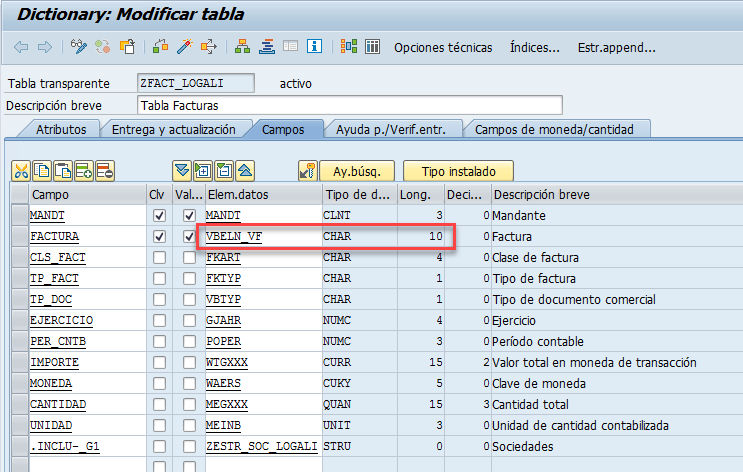Click the expand include icon with plus sign

[203, 171]
